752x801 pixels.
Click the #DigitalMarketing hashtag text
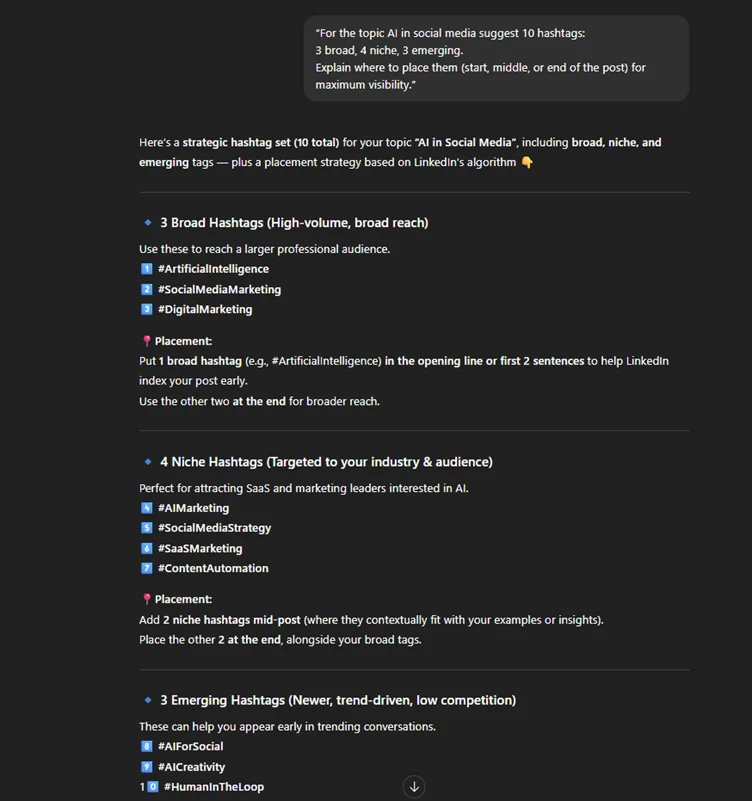(x=205, y=309)
